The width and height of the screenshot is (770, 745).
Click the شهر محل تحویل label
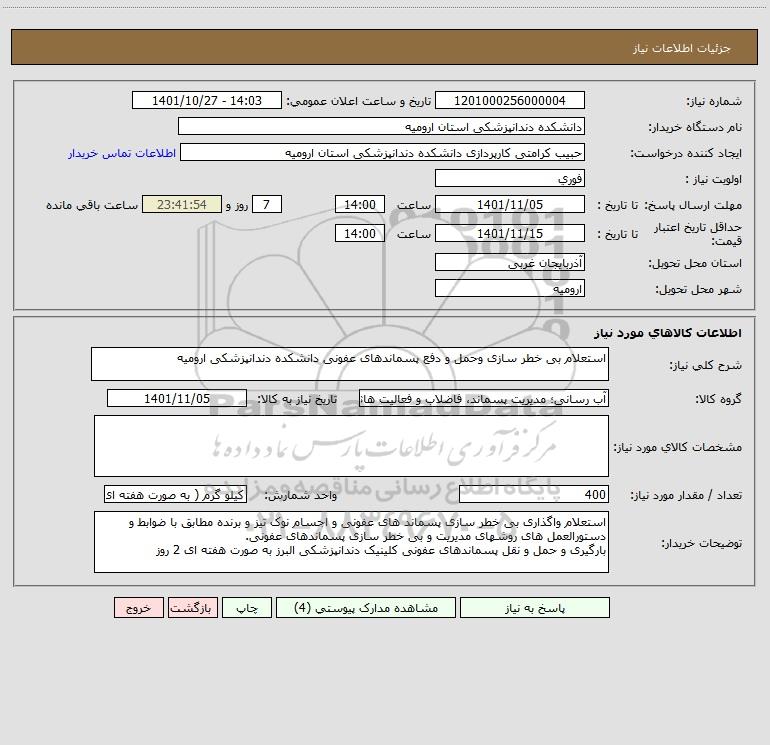pyautogui.click(x=698, y=289)
